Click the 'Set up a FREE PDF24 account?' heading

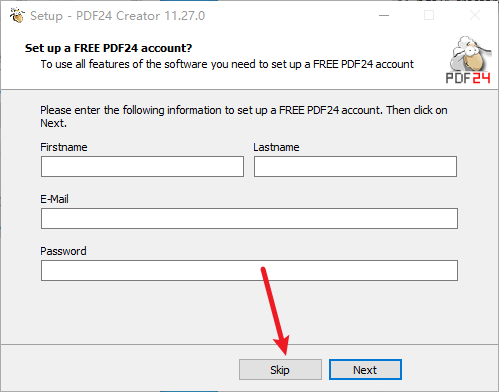(x=108, y=48)
